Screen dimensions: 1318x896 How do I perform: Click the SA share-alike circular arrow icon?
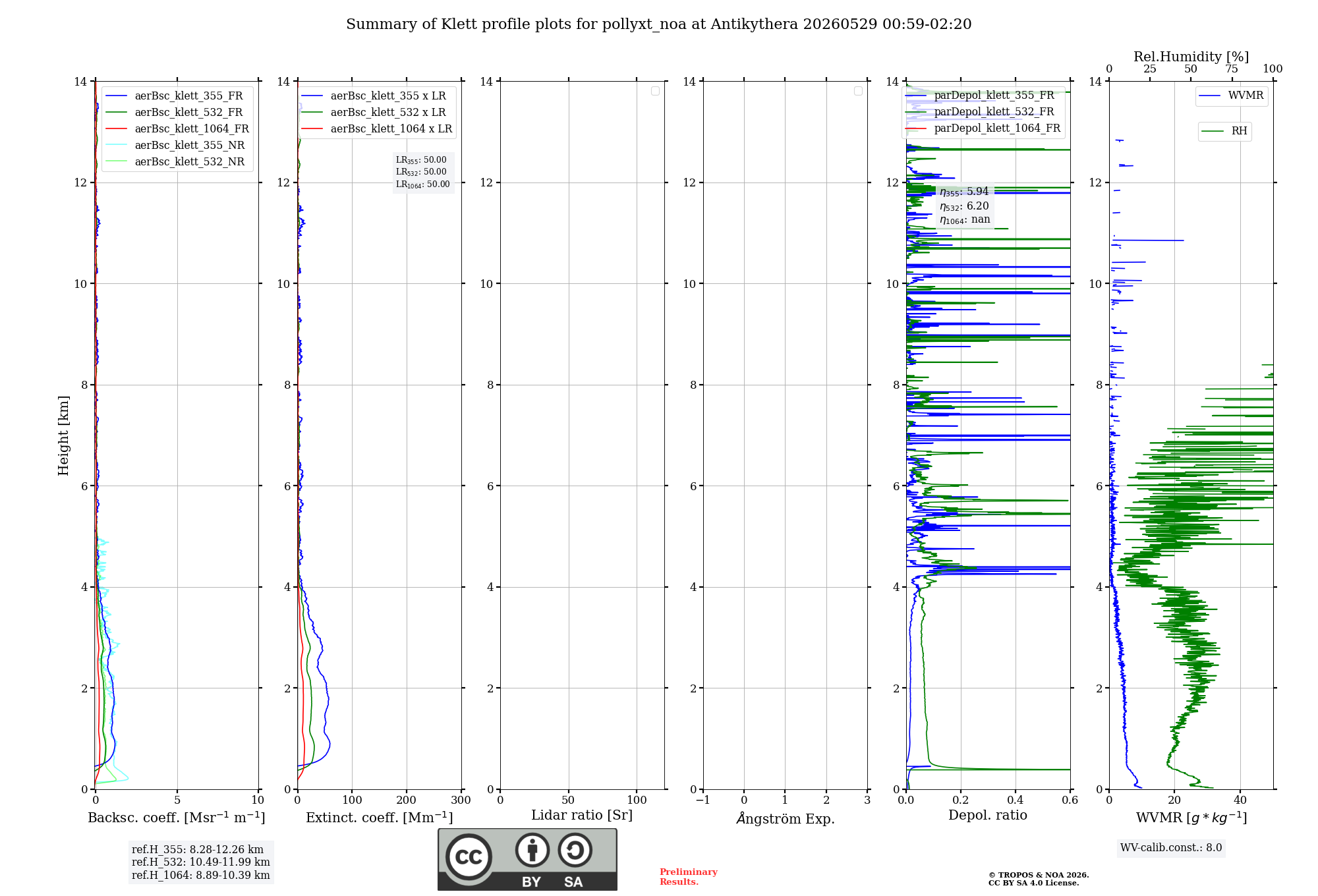(575, 850)
